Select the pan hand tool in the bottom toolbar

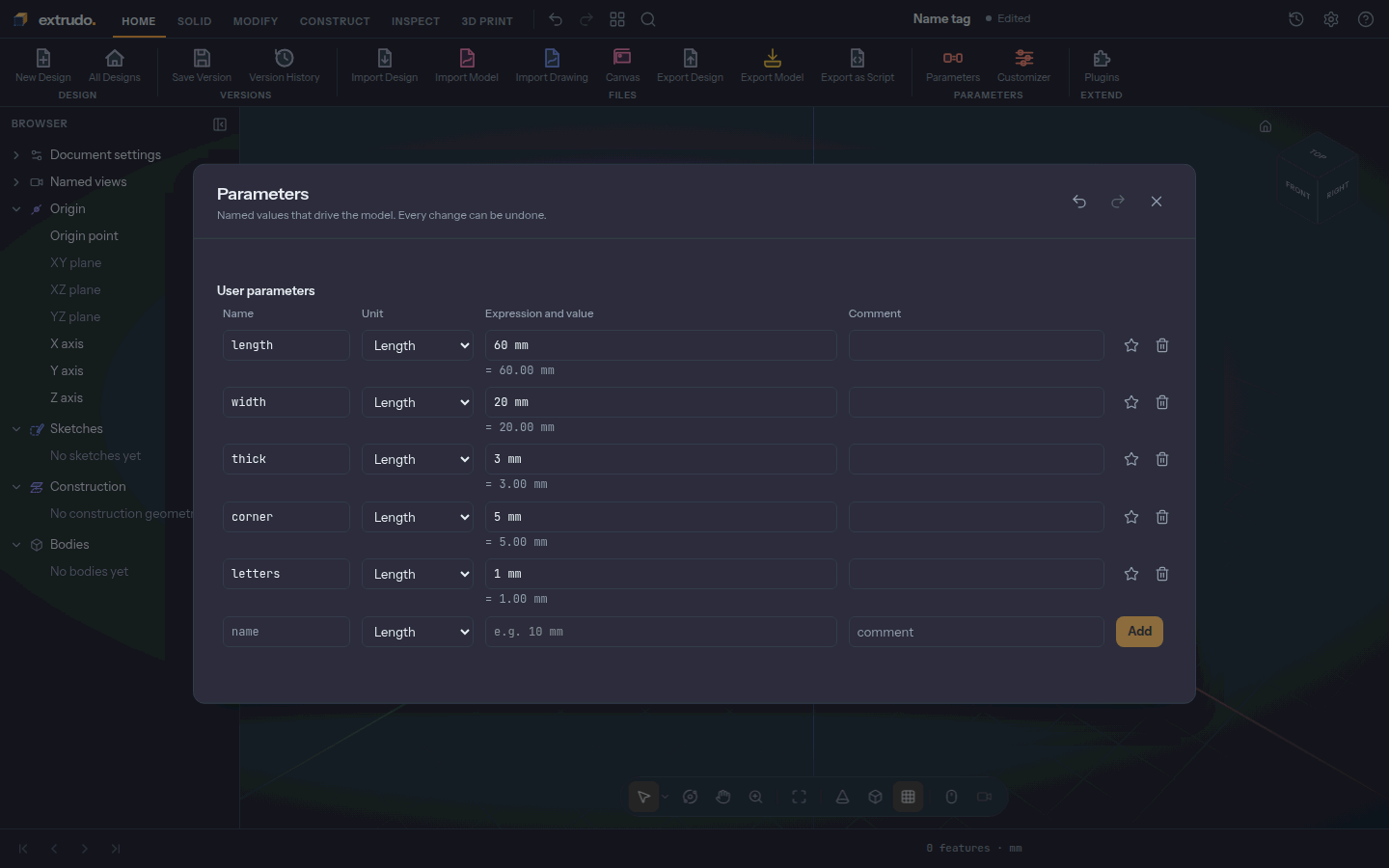click(723, 797)
